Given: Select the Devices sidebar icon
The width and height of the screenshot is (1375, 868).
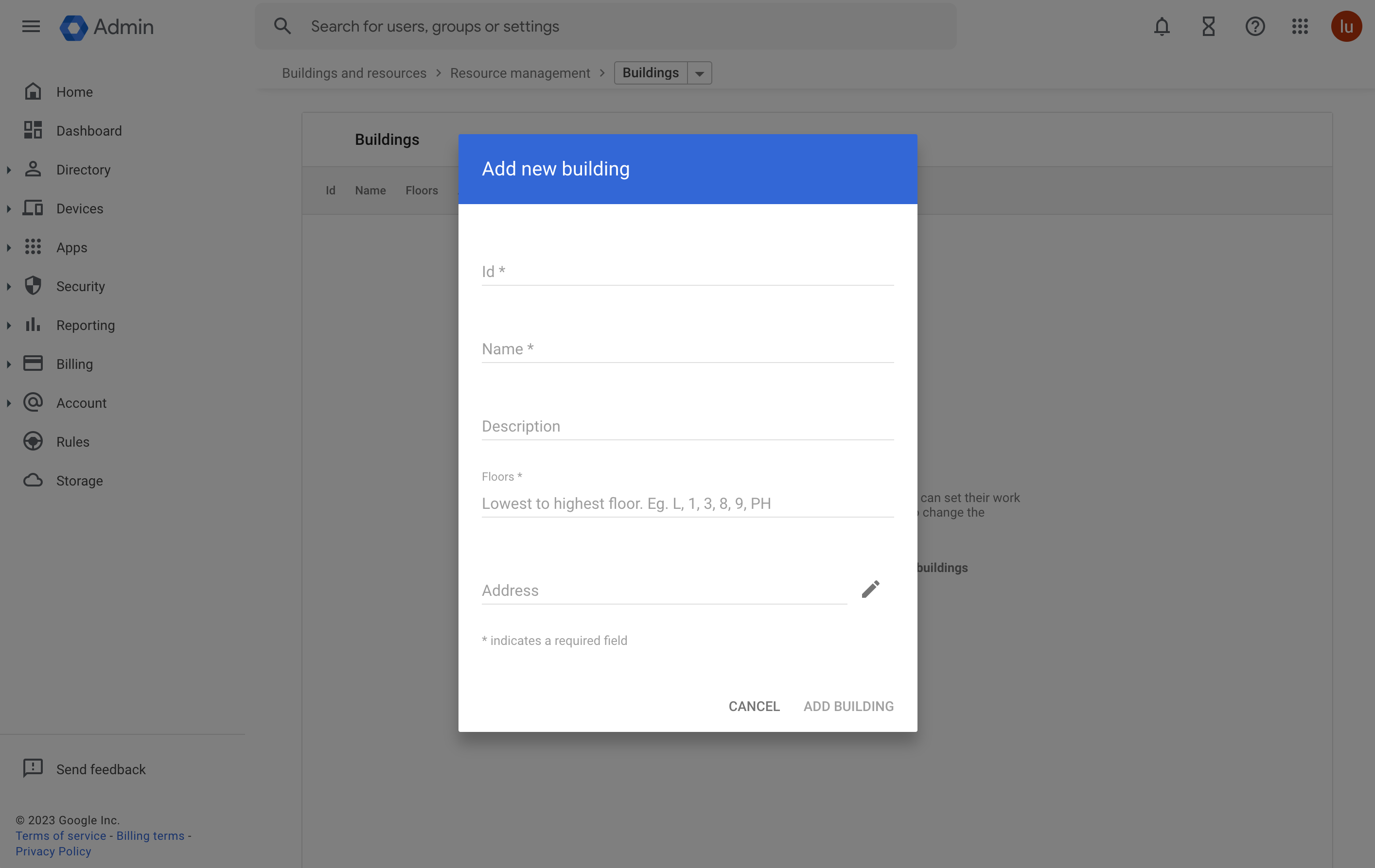Looking at the screenshot, I should pos(33,208).
